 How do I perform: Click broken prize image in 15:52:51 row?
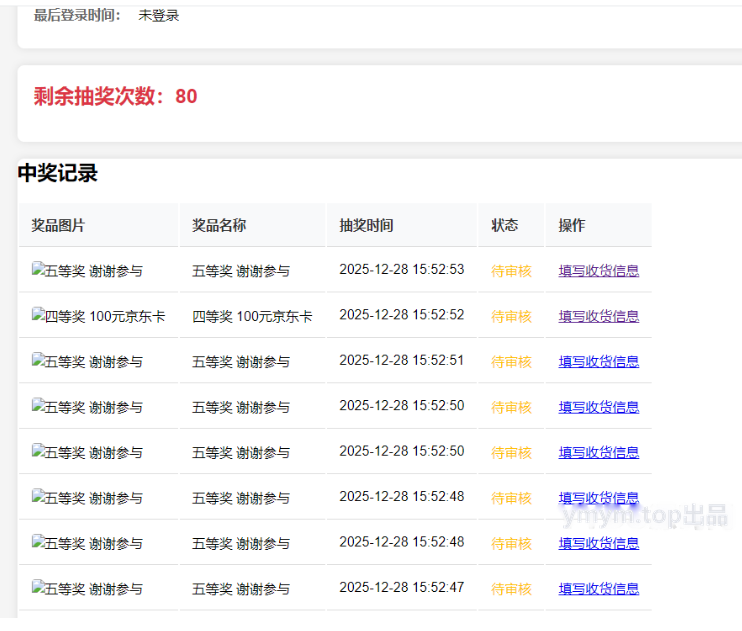(x=87, y=361)
